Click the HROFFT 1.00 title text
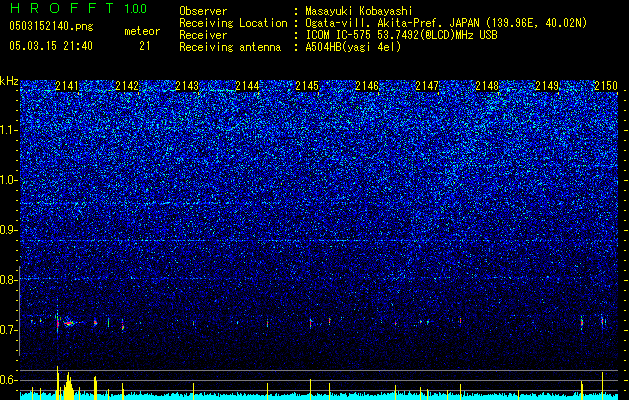Viewport: 629px width, 400px height. tap(78, 8)
